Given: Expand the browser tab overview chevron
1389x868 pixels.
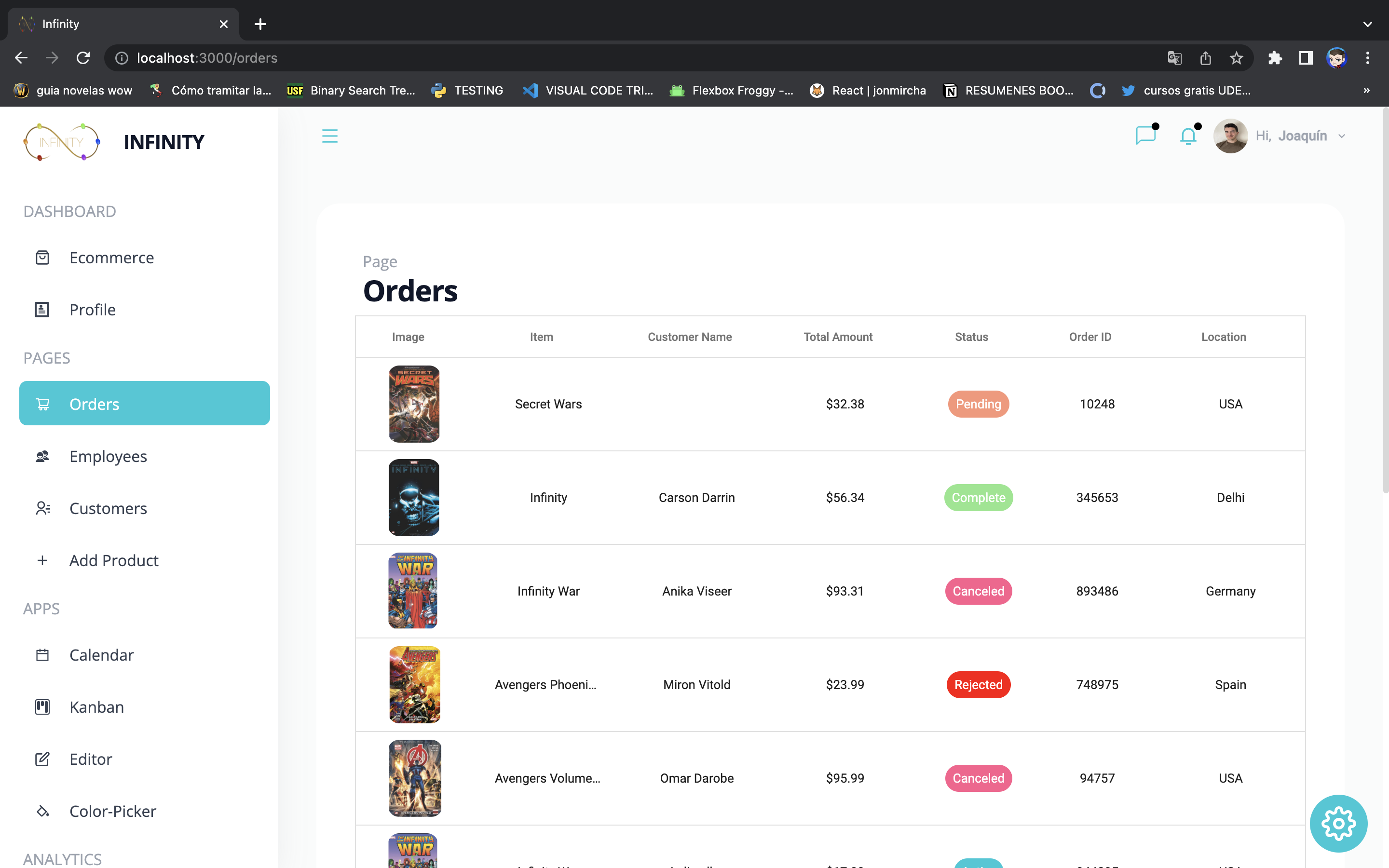Looking at the screenshot, I should (x=1368, y=24).
